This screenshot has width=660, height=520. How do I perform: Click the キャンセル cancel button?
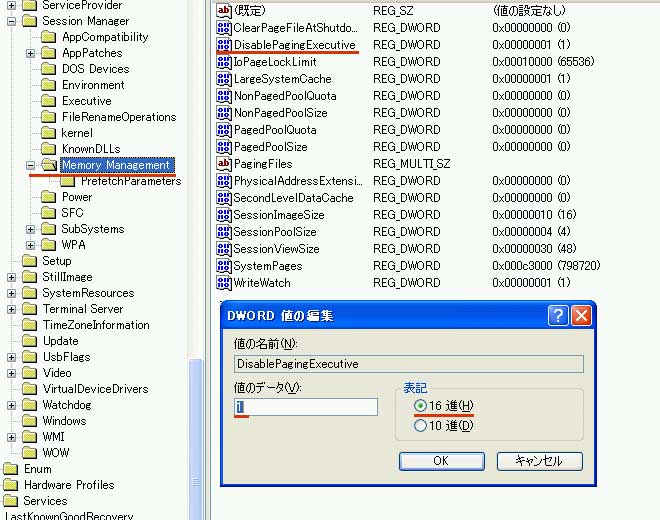[540, 461]
